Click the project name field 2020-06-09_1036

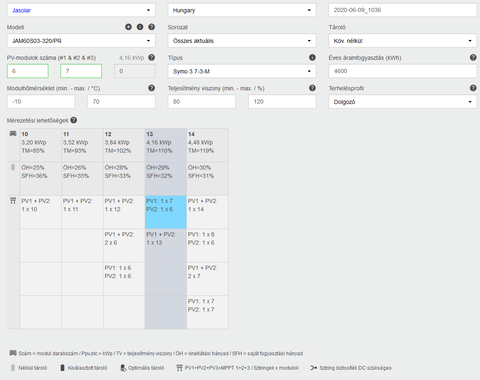[403, 10]
